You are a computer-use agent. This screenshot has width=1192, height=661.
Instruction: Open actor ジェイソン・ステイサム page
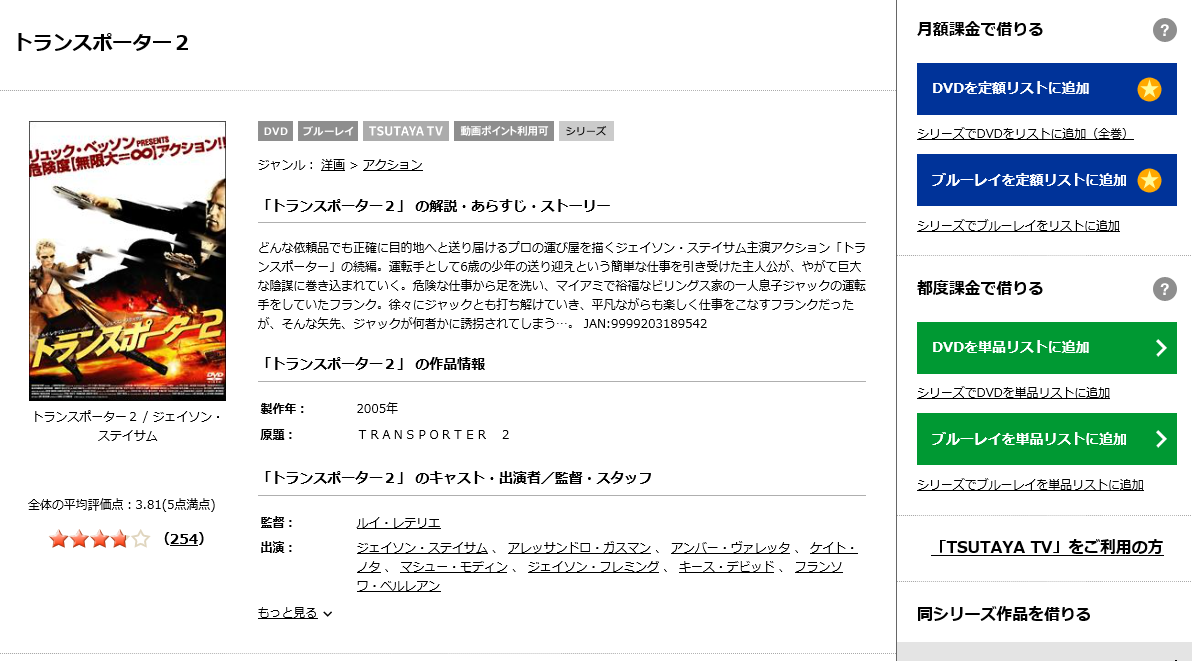click(x=422, y=548)
